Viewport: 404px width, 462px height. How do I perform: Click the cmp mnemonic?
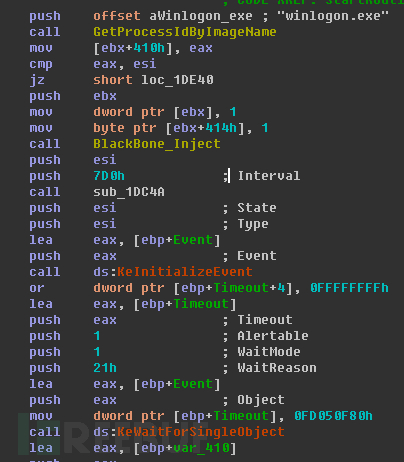coord(41,64)
